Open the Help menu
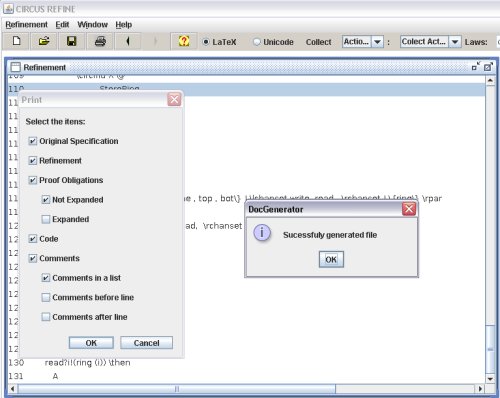 point(124,25)
